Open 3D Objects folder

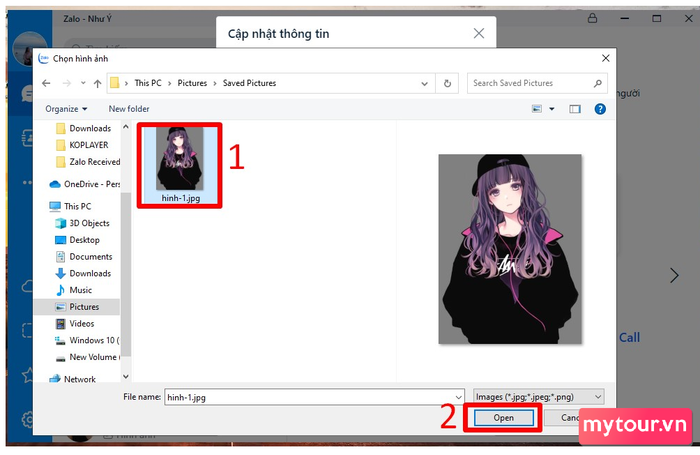[82, 223]
